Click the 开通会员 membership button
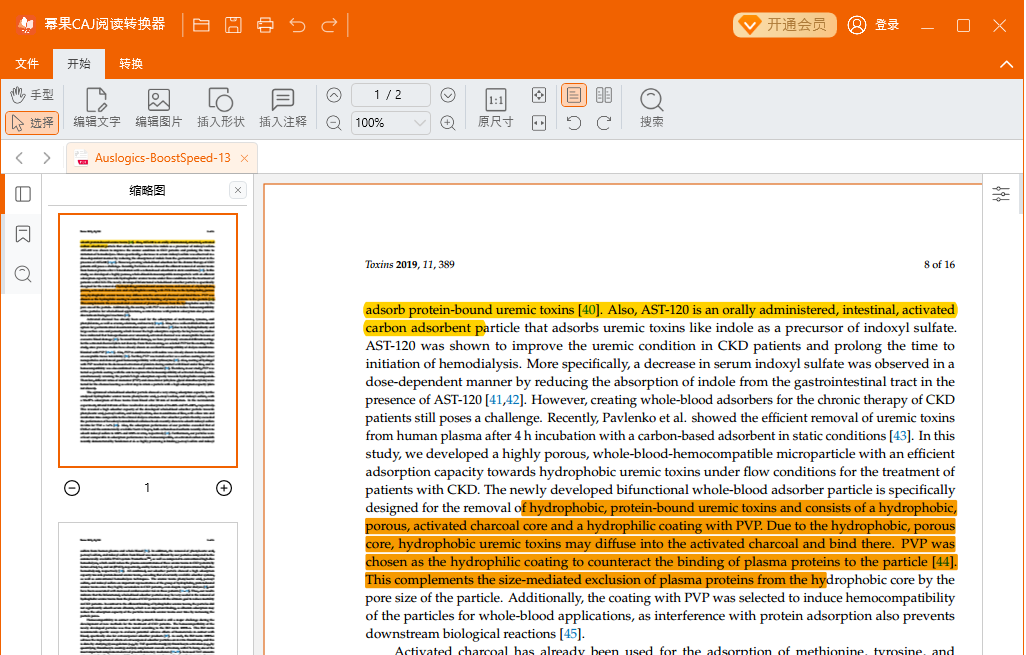 (785, 25)
